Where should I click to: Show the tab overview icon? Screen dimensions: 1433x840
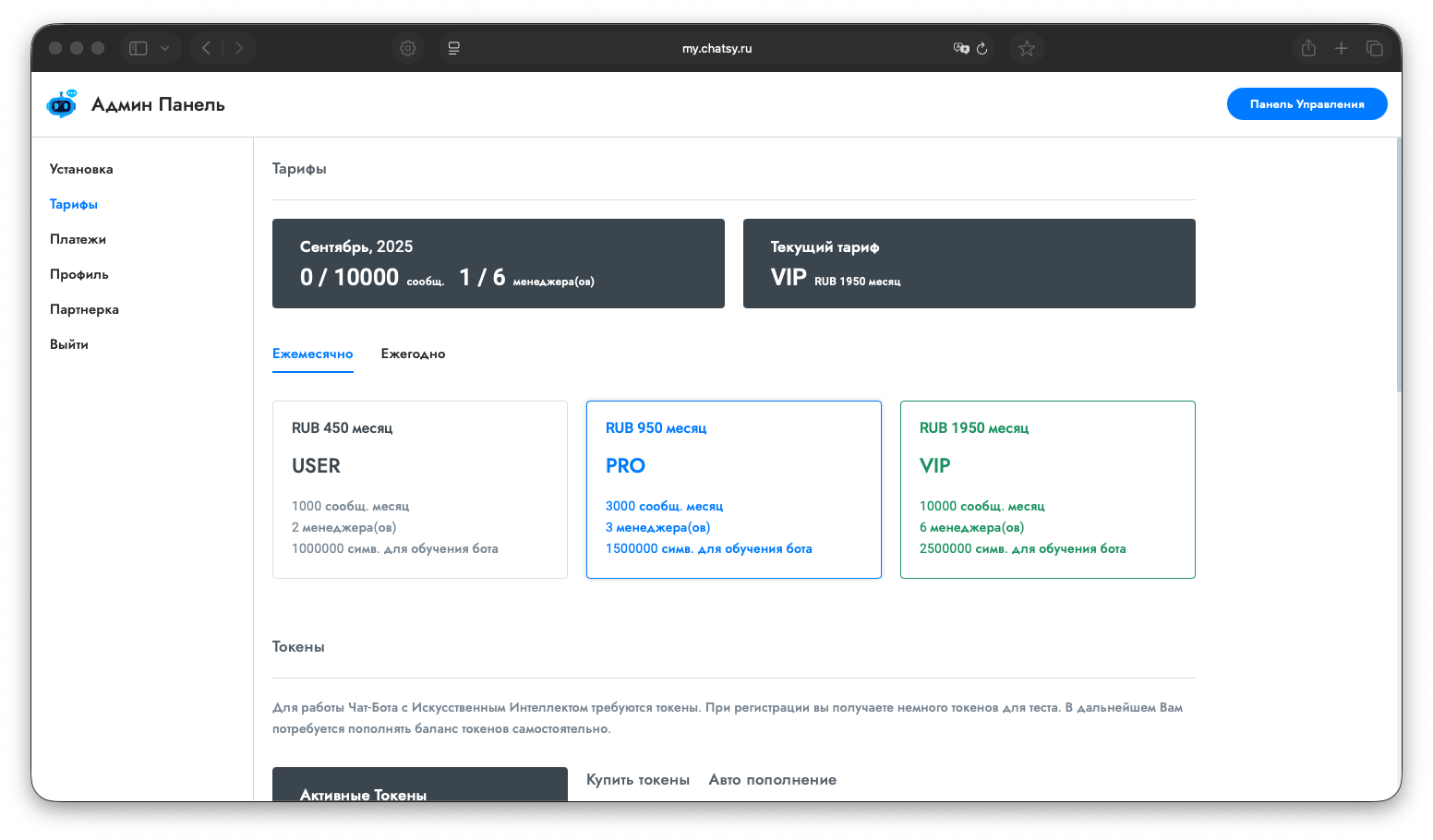(1375, 48)
